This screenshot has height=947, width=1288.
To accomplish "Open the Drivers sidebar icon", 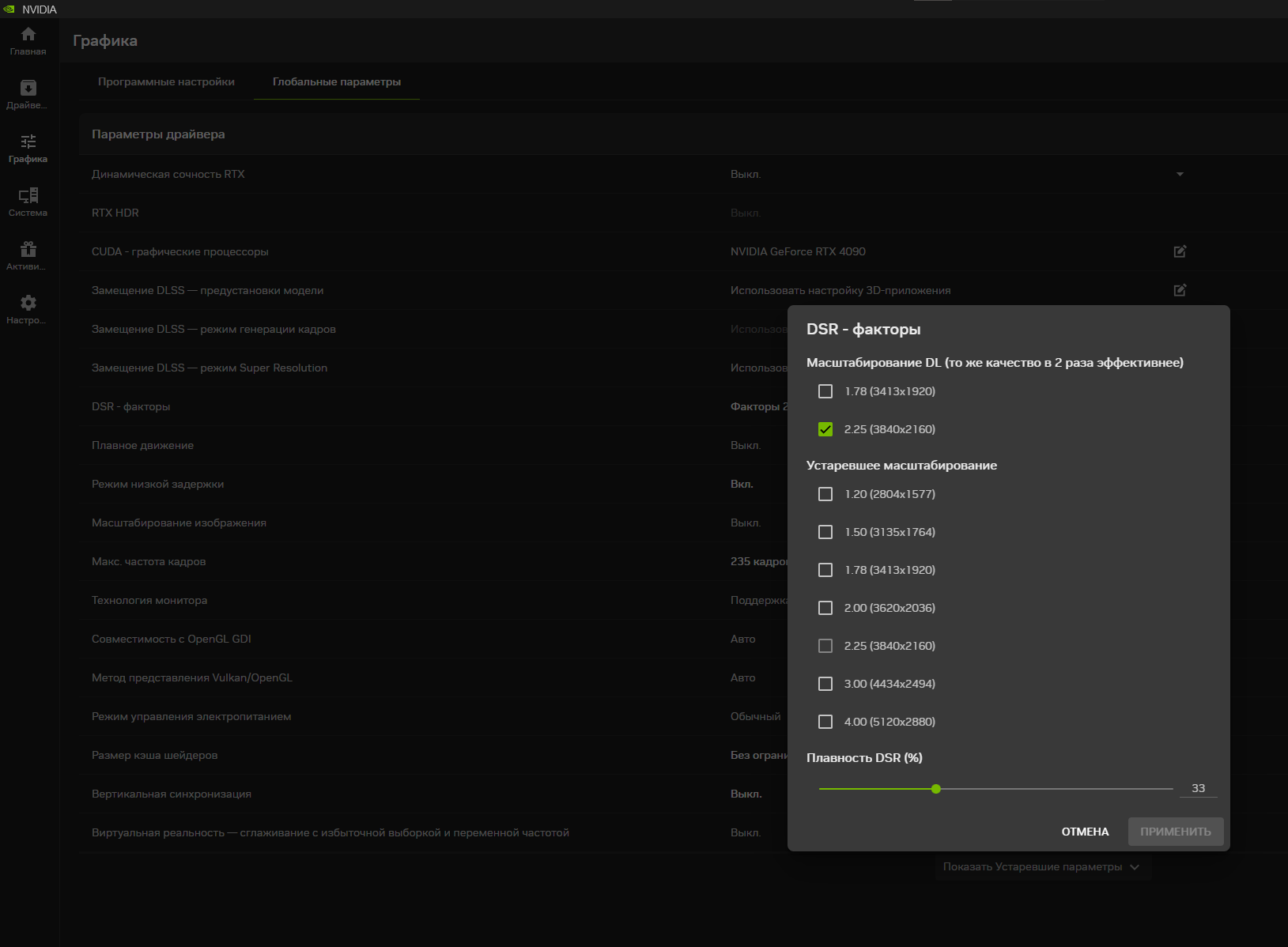I will 28,89.
